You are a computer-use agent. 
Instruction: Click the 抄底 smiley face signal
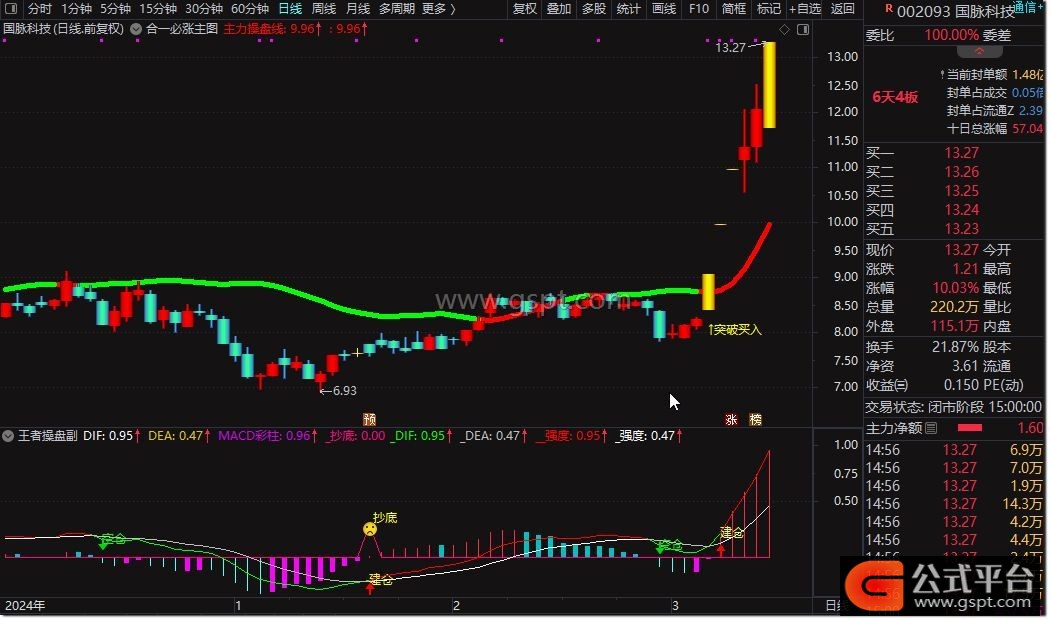pyautogui.click(x=370, y=529)
